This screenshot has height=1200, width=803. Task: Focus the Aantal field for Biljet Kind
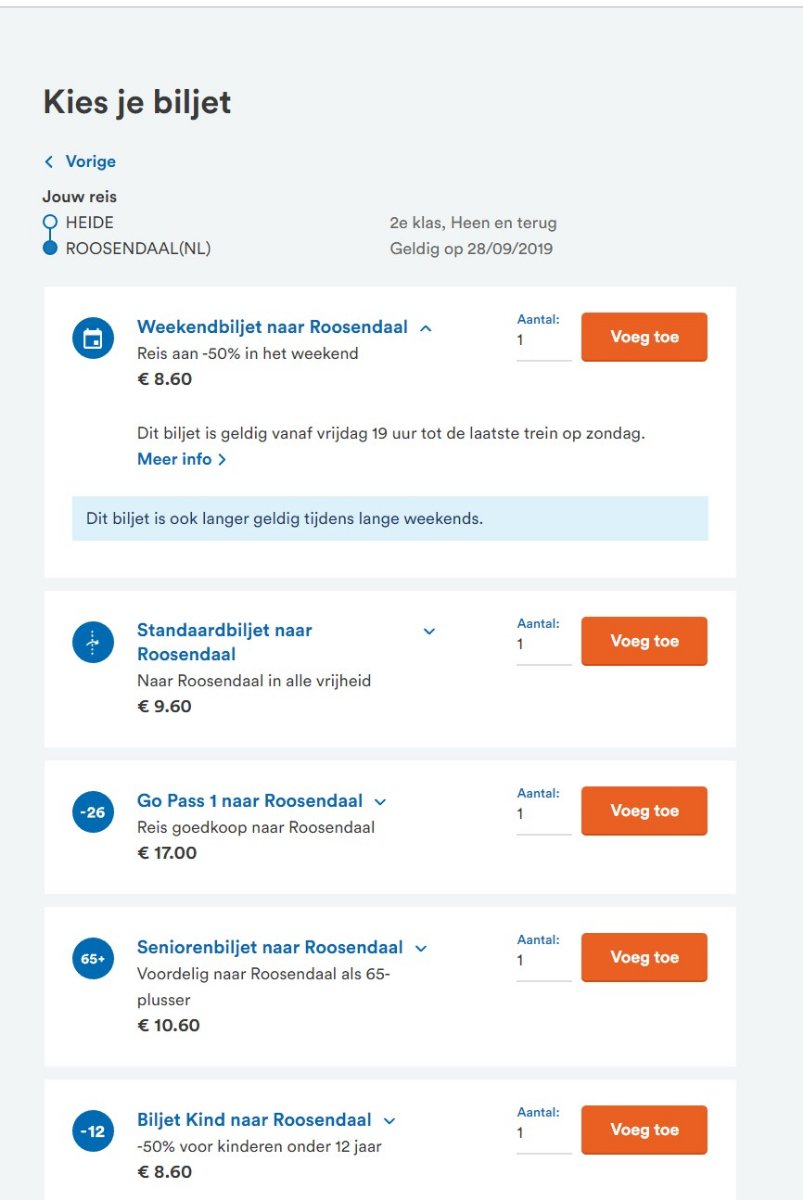pos(544,1134)
